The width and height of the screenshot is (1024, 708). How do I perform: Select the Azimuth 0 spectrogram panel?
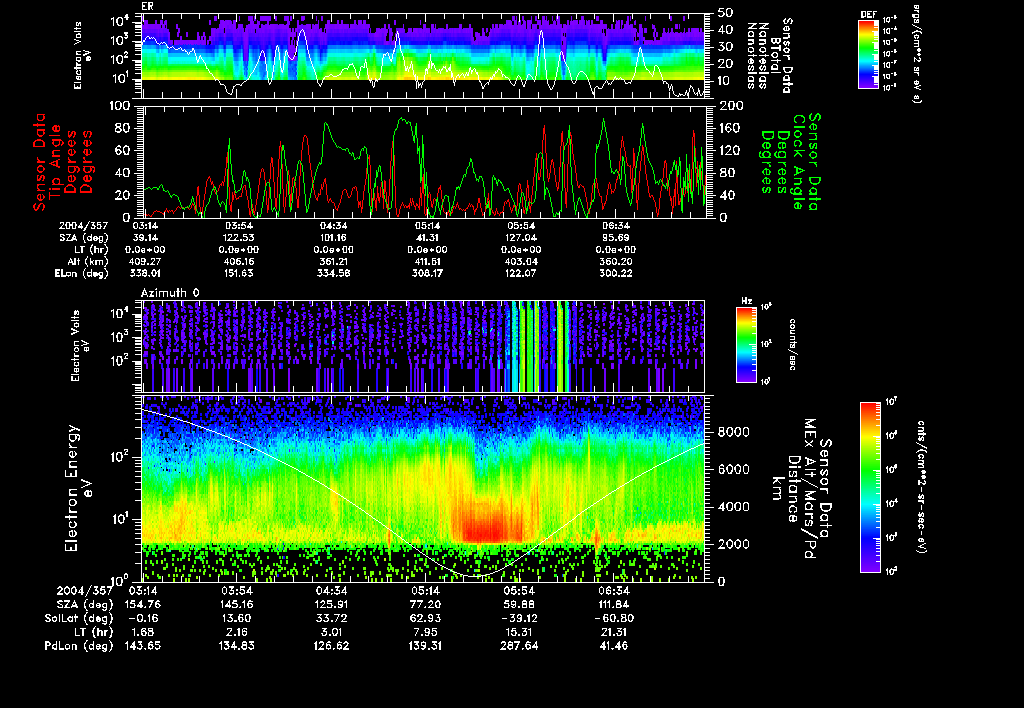tap(423, 346)
